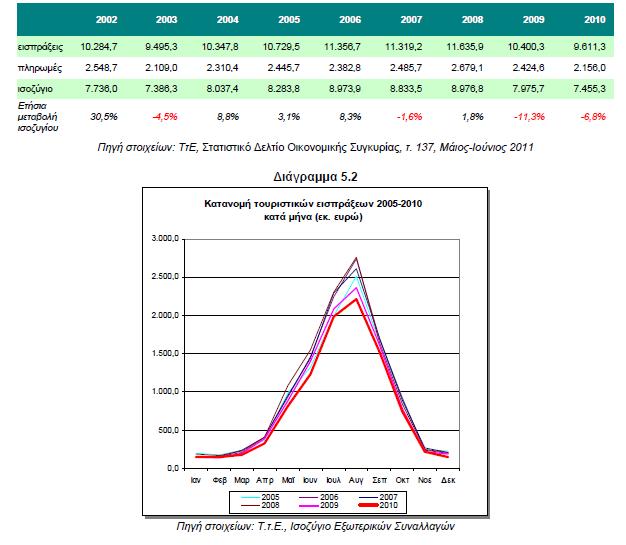Click the 2010 legend entry
The image size is (626, 545).
pos(378,505)
